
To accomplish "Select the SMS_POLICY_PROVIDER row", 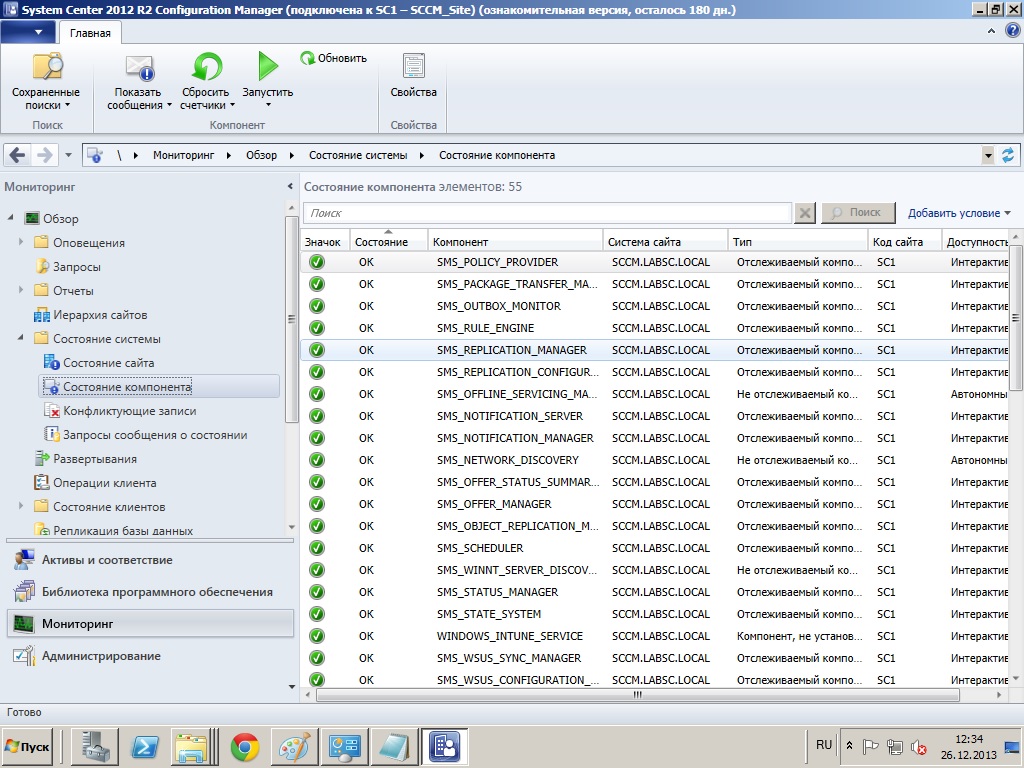I will pyautogui.click(x=654, y=262).
